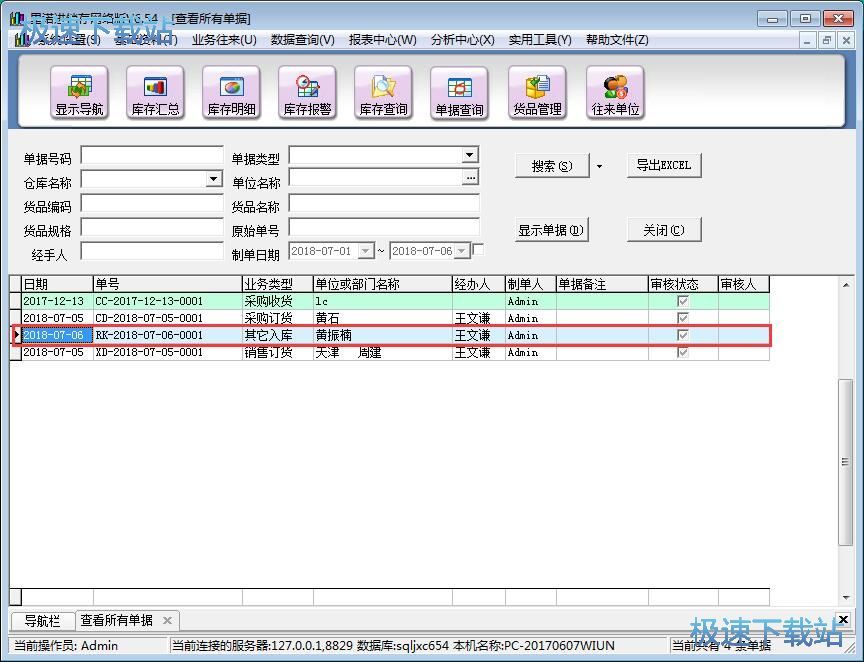This screenshot has width=864, height=662.
Task: Focus the 货品规格 input field
Action: pos(152,227)
